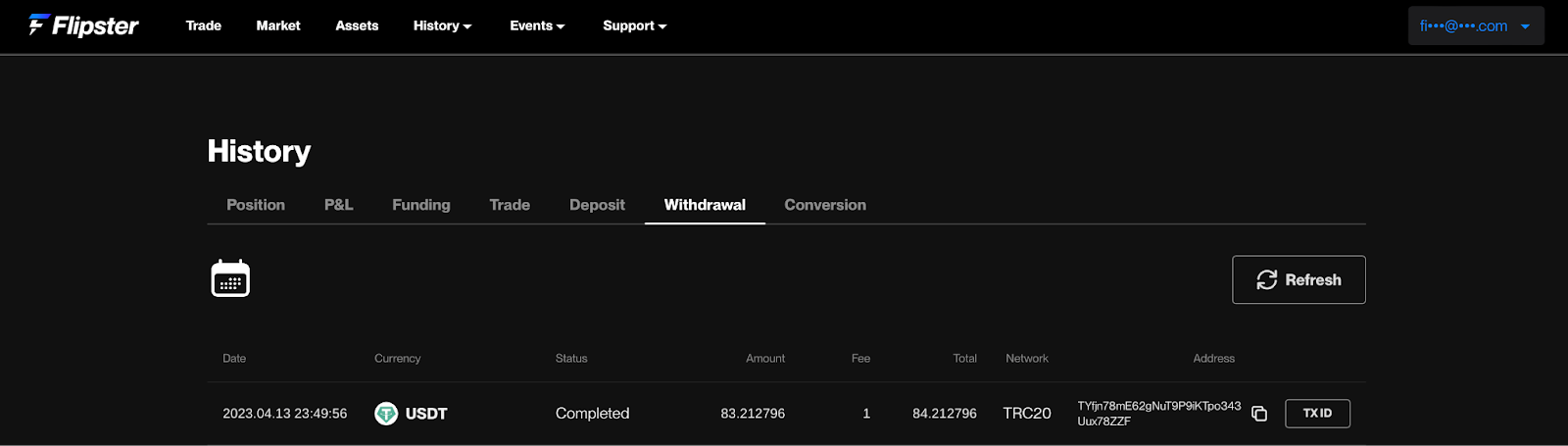The height and width of the screenshot is (446, 1568).
Task: Click the fee value 1
Action: pos(866,414)
